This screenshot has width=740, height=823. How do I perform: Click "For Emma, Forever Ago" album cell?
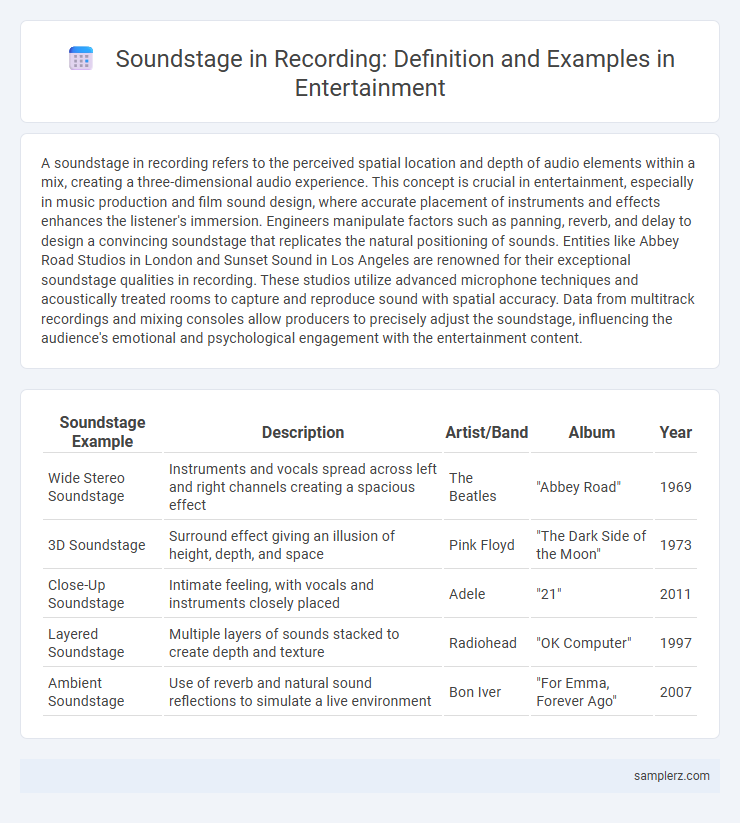(x=591, y=692)
